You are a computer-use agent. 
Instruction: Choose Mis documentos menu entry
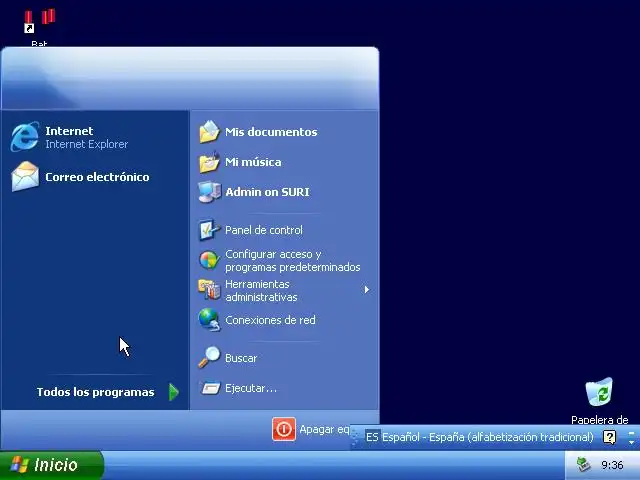[x=271, y=132]
